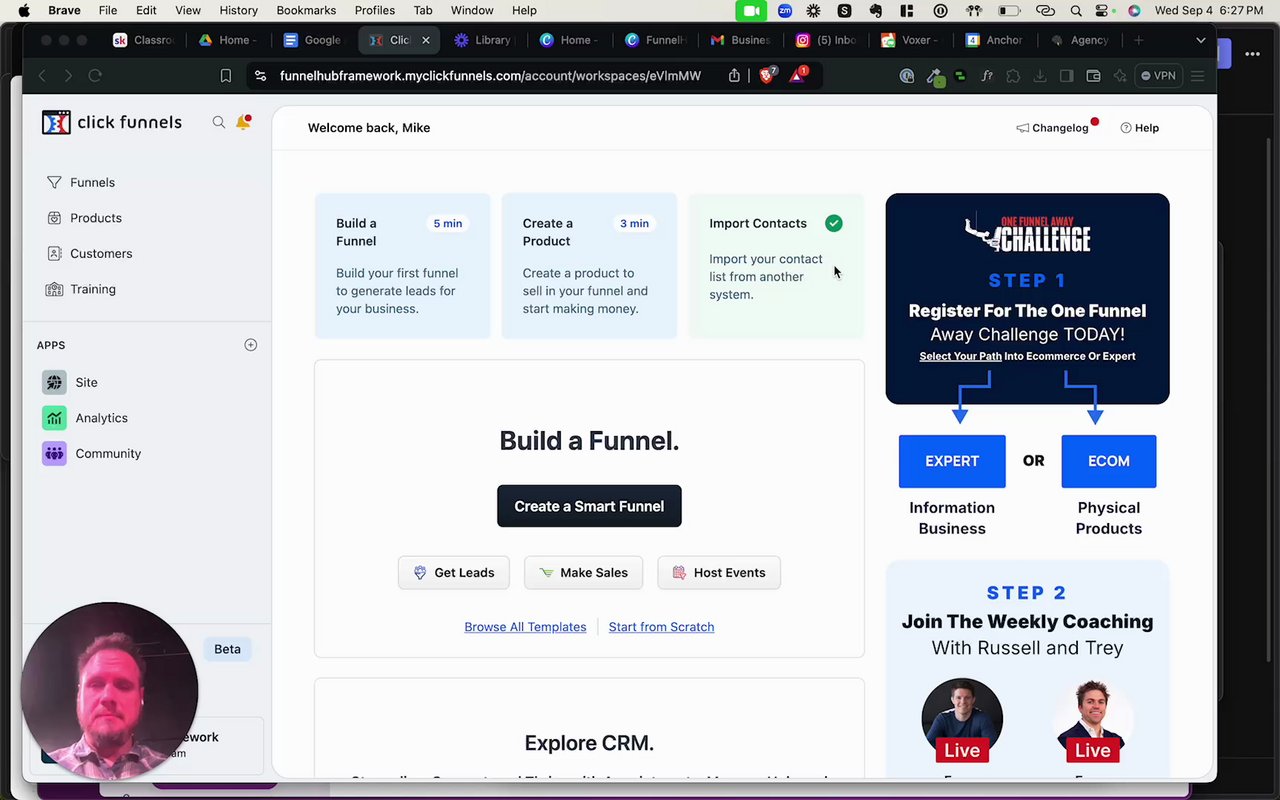Switch to the Library tab
This screenshot has width=1280, height=800.
point(484,40)
